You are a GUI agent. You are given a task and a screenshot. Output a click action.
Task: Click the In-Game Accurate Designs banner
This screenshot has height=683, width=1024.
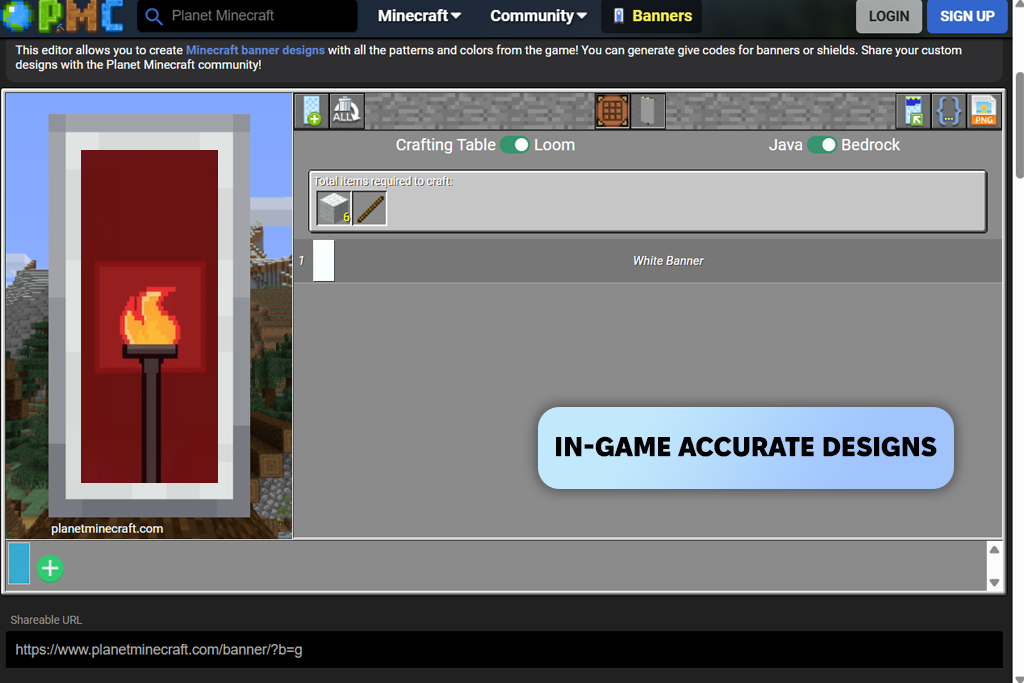(x=745, y=448)
